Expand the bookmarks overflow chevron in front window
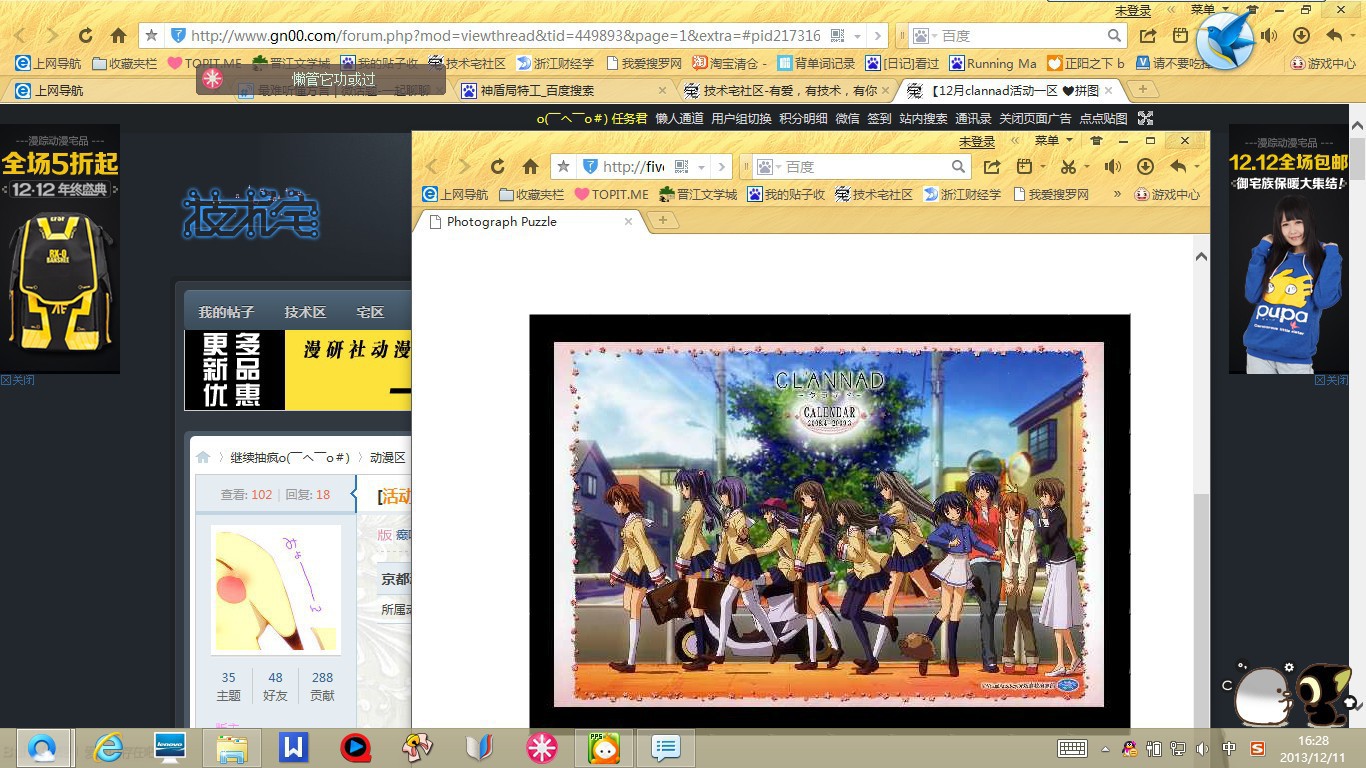Image resolution: width=1366 pixels, height=768 pixels. coord(1117,194)
